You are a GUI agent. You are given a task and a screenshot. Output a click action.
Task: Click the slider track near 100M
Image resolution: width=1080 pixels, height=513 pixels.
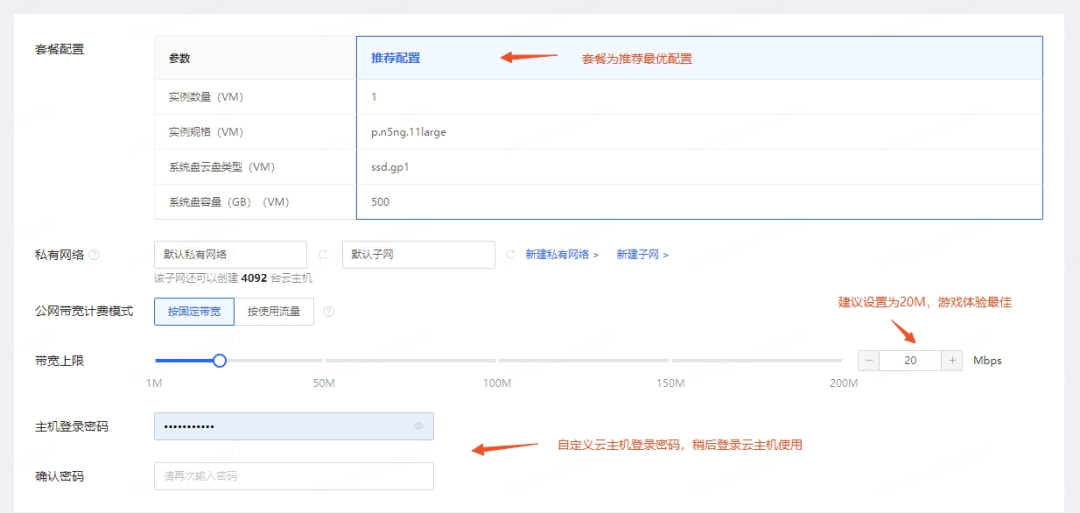click(x=497, y=360)
